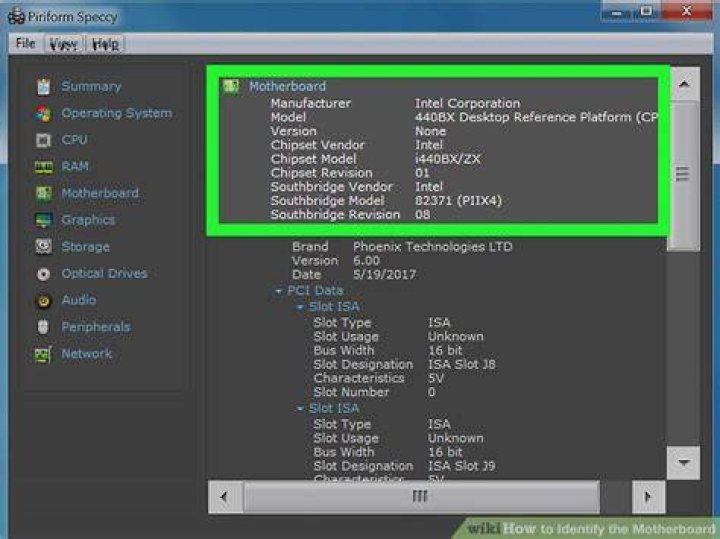Image resolution: width=720 pixels, height=539 pixels.
Task: Click the Optical Drives disc icon
Action: (44, 274)
